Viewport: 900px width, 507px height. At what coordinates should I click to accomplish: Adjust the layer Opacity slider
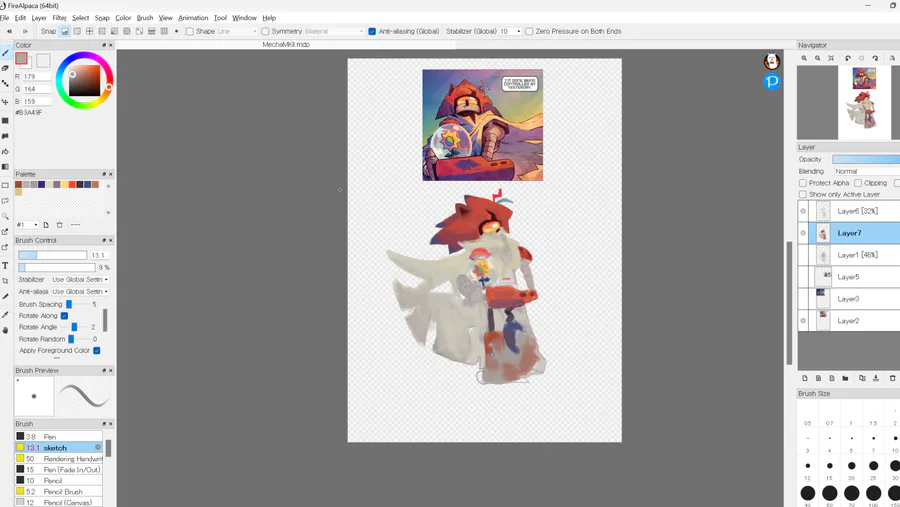coord(866,159)
